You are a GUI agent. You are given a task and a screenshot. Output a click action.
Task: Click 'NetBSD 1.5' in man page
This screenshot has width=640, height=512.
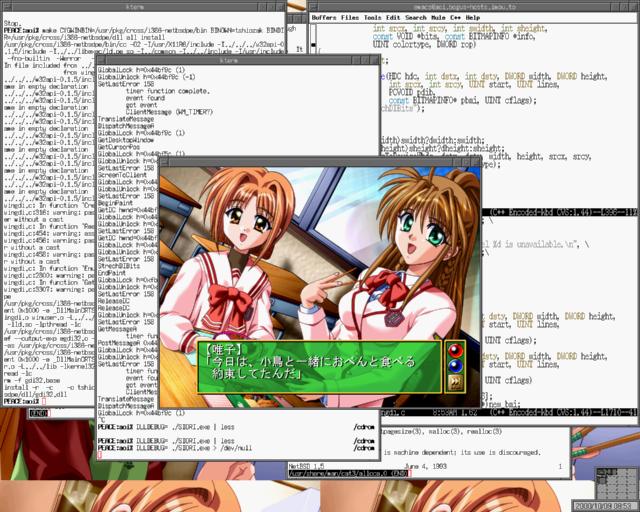click(x=306, y=466)
